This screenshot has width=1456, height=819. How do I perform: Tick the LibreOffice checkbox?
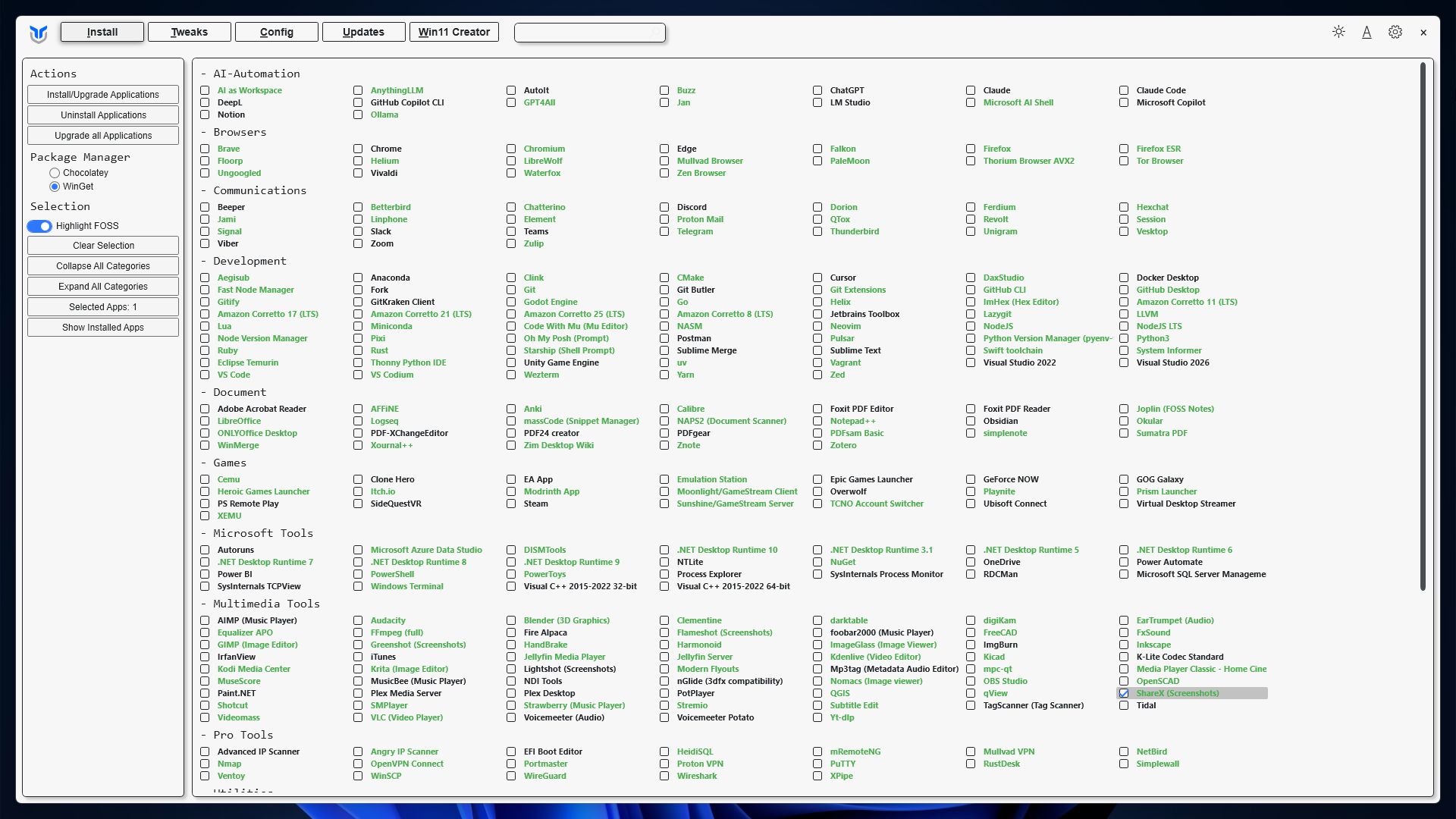pos(205,421)
